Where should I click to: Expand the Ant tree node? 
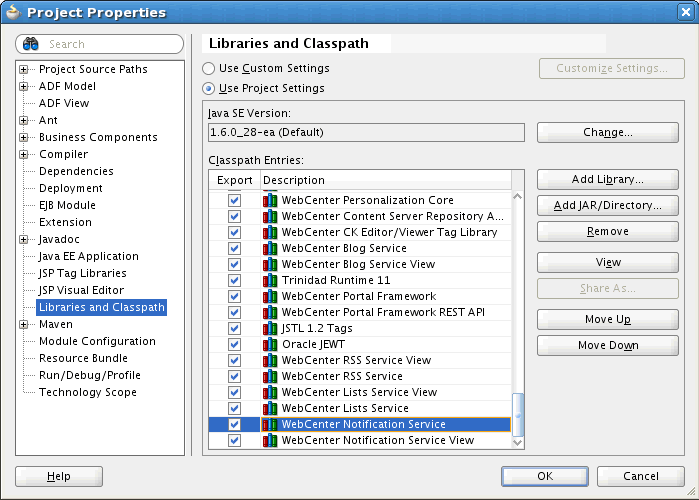[23, 120]
